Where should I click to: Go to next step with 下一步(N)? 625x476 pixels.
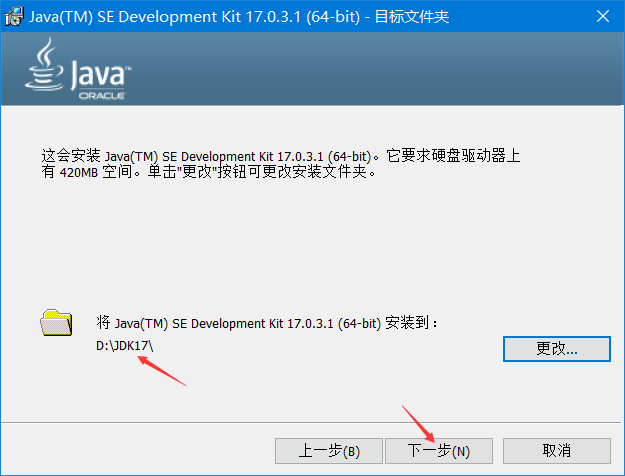tap(439, 451)
